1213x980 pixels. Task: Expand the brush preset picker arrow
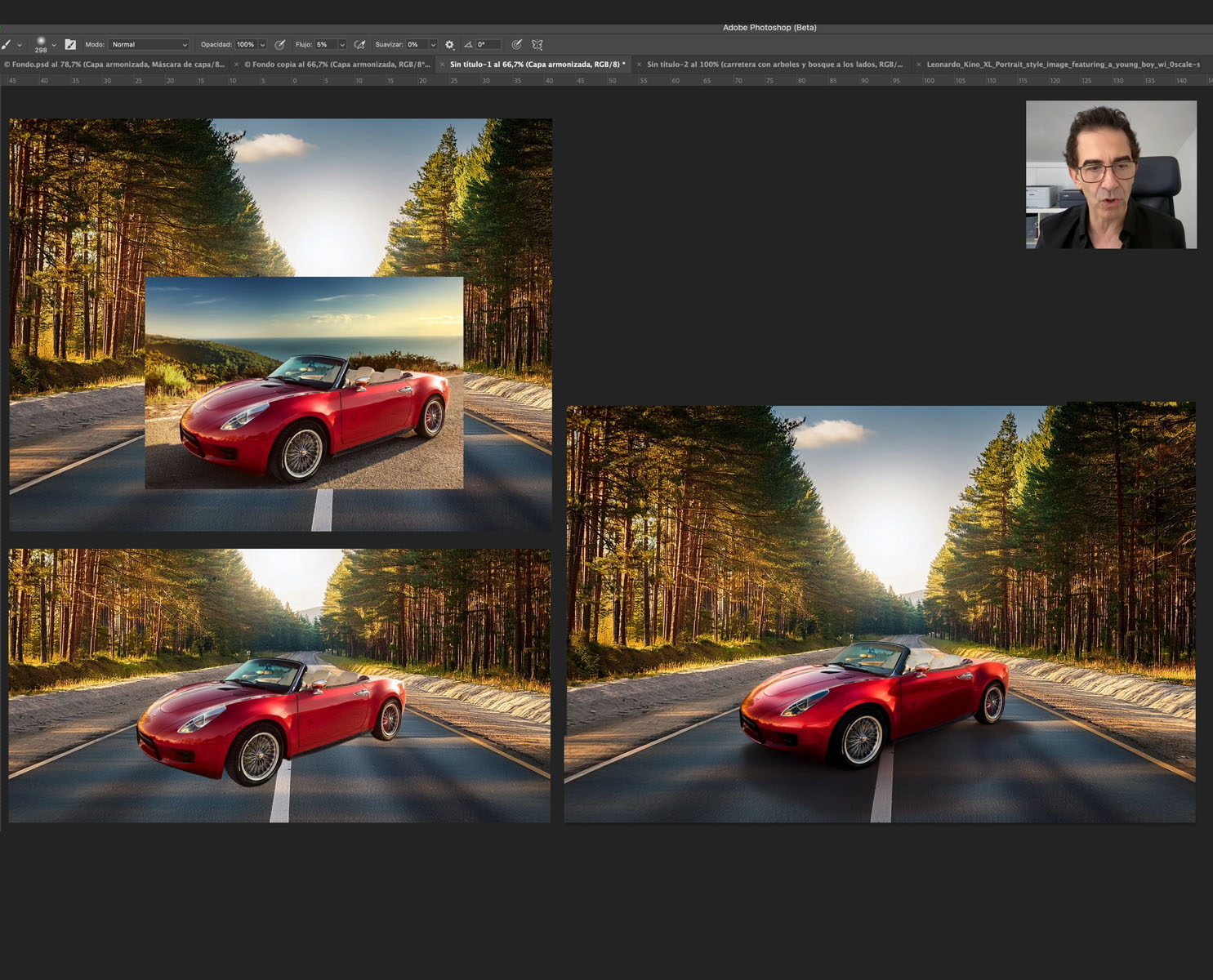[x=54, y=45]
